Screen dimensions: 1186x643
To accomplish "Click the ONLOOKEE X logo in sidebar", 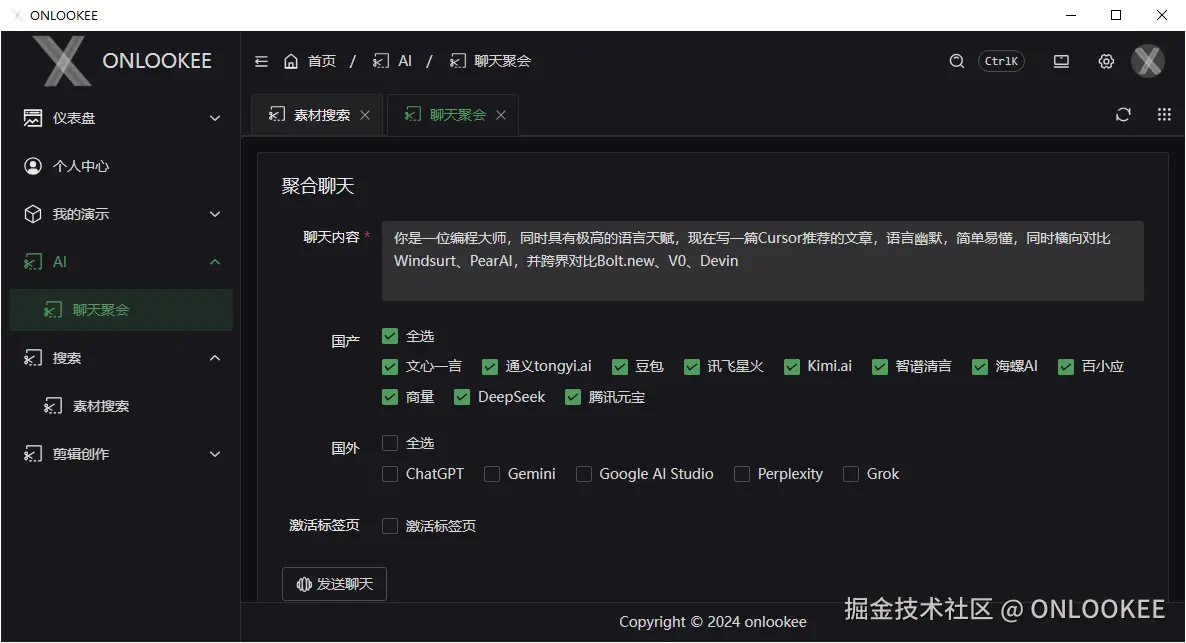I will coord(63,61).
